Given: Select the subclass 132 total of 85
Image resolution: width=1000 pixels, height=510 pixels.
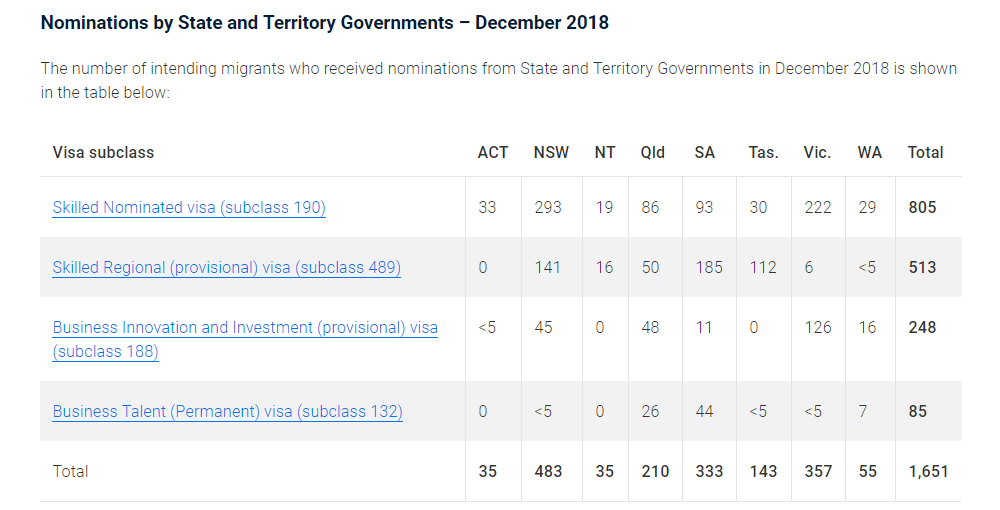Looking at the screenshot, I should coord(917,412).
